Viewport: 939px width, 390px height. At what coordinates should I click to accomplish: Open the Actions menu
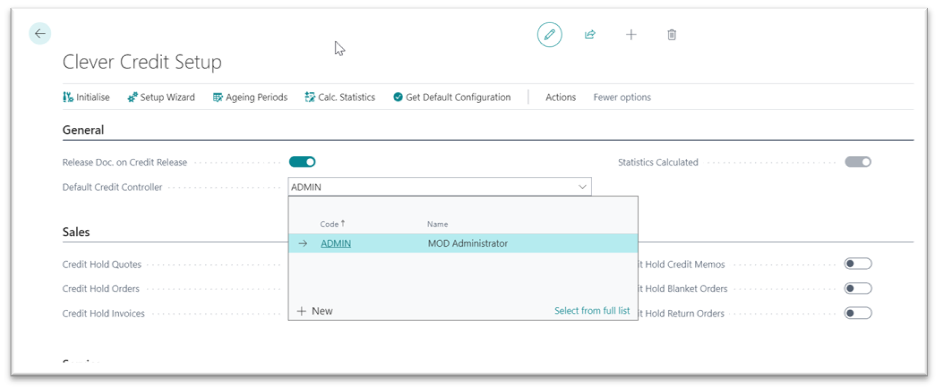point(561,97)
